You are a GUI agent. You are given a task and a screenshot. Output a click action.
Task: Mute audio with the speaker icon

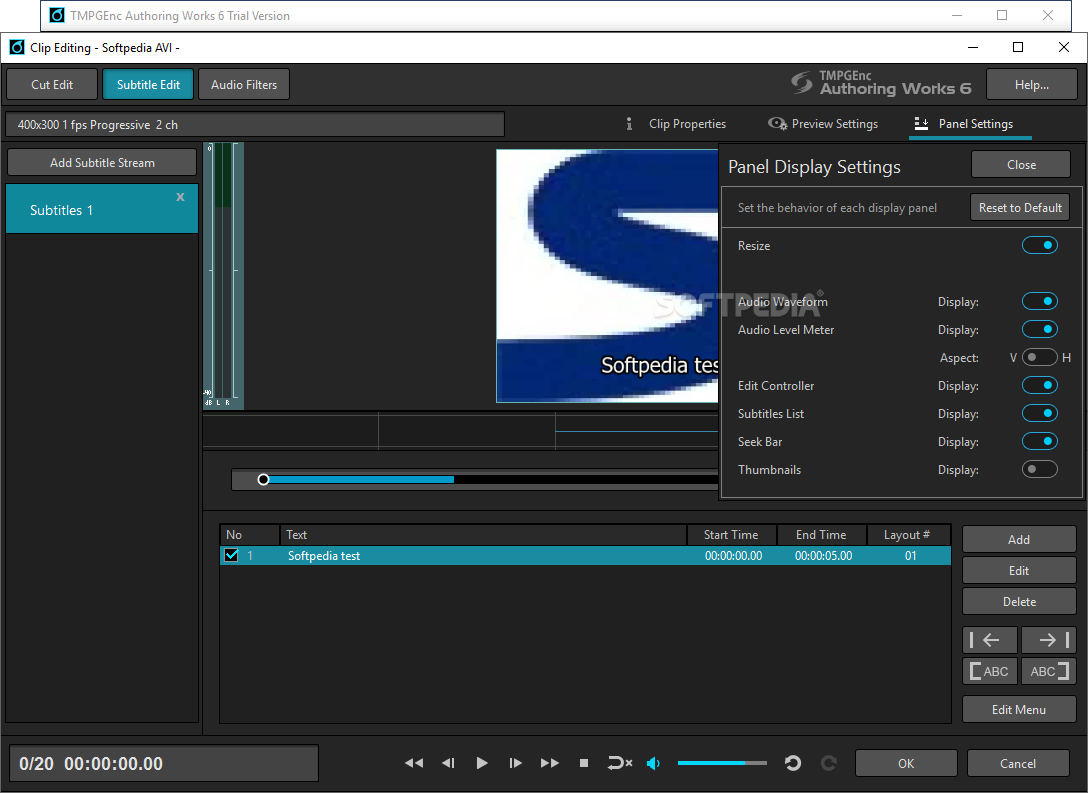point(653,763)
